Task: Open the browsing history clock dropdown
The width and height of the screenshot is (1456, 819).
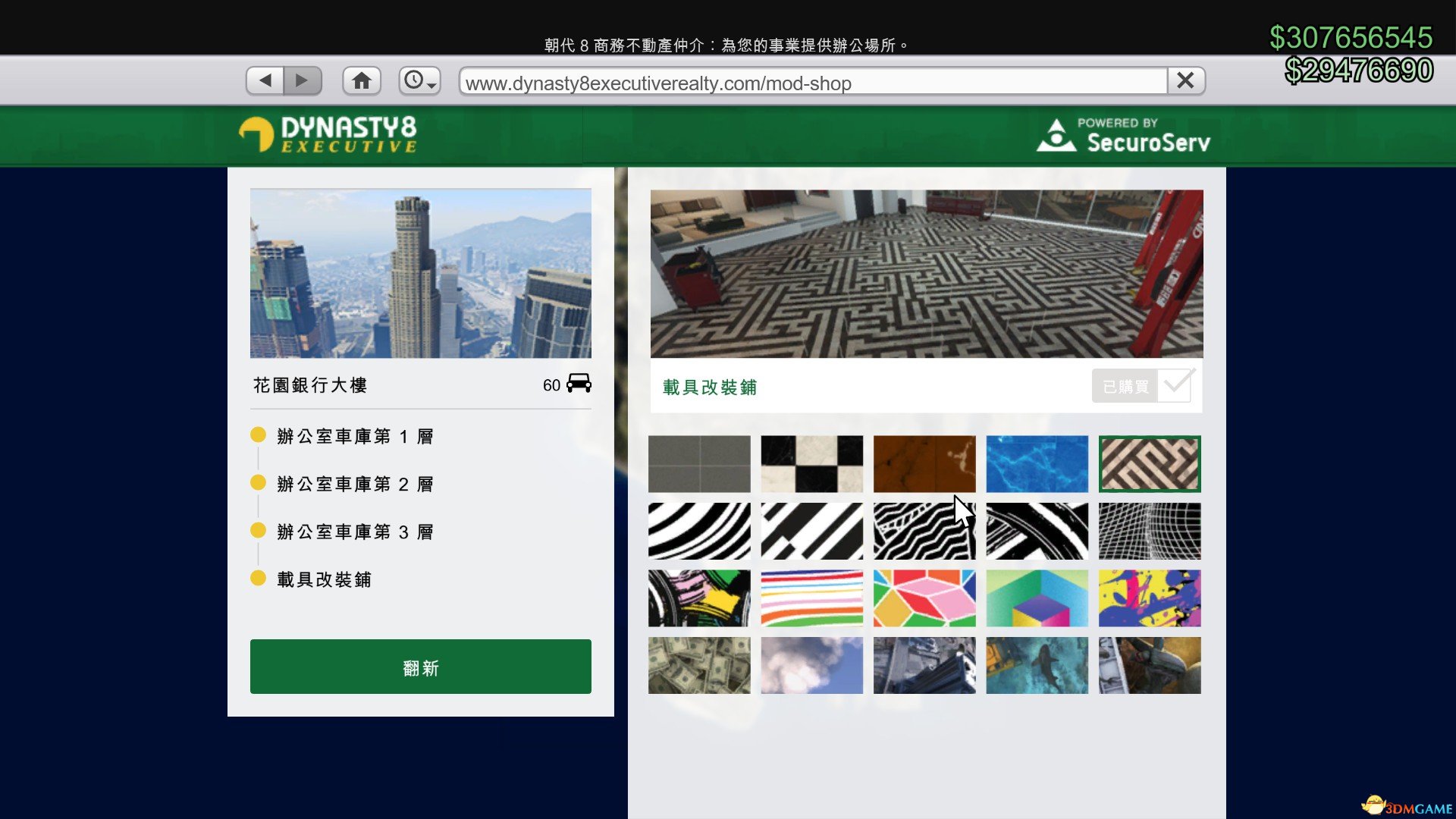Action: point(419,80)
